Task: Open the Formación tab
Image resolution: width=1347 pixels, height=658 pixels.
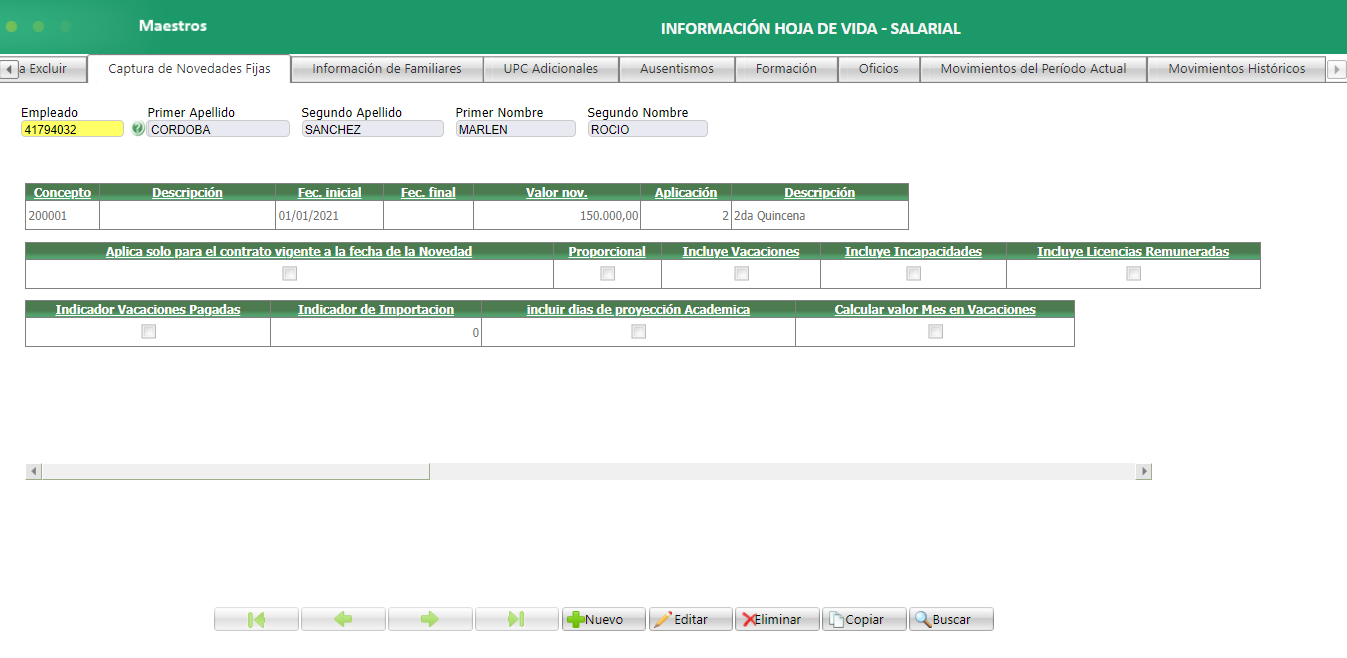Action: 786,69
